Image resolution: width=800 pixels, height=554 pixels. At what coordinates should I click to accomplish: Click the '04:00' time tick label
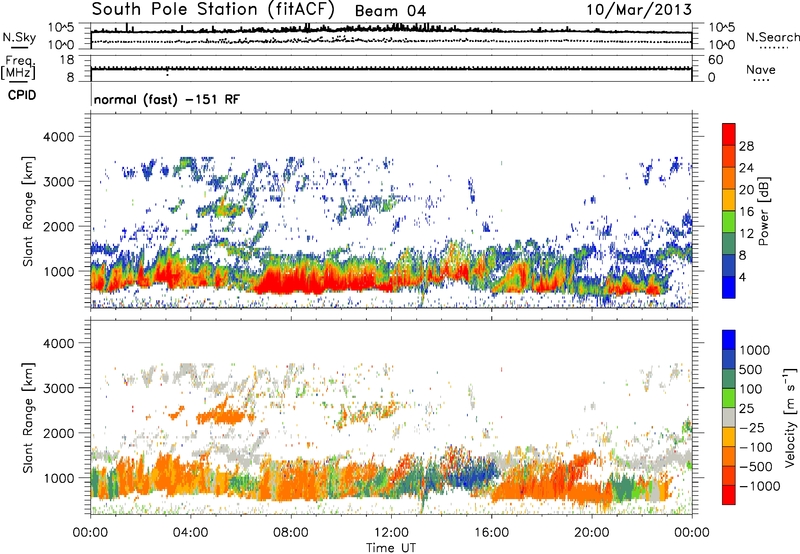coord(190,533)
